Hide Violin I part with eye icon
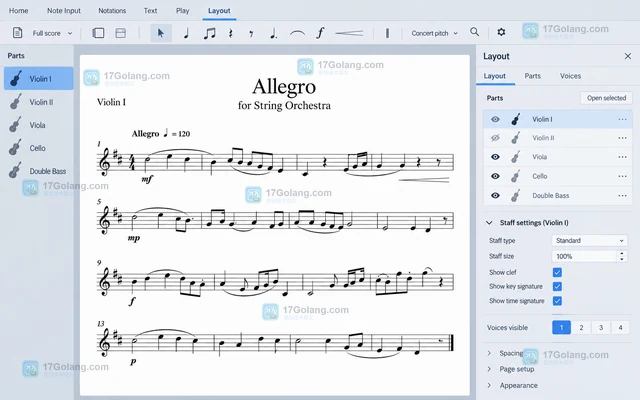 pyautogui.click(x=495, y=119)
